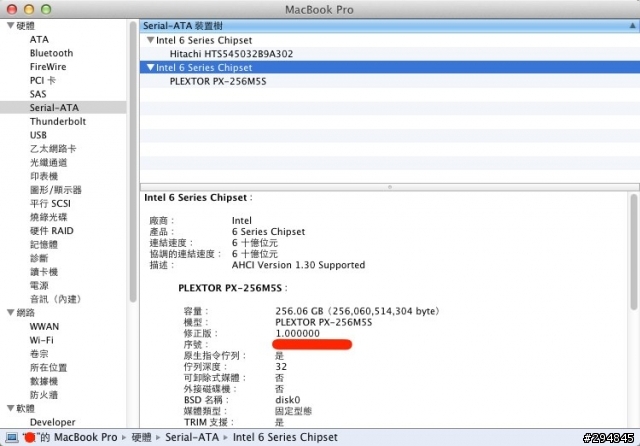Click MacBook Pro path bar segment
Image resolution: width=640 pixels, height=446 pixels.
coord(85,437)
